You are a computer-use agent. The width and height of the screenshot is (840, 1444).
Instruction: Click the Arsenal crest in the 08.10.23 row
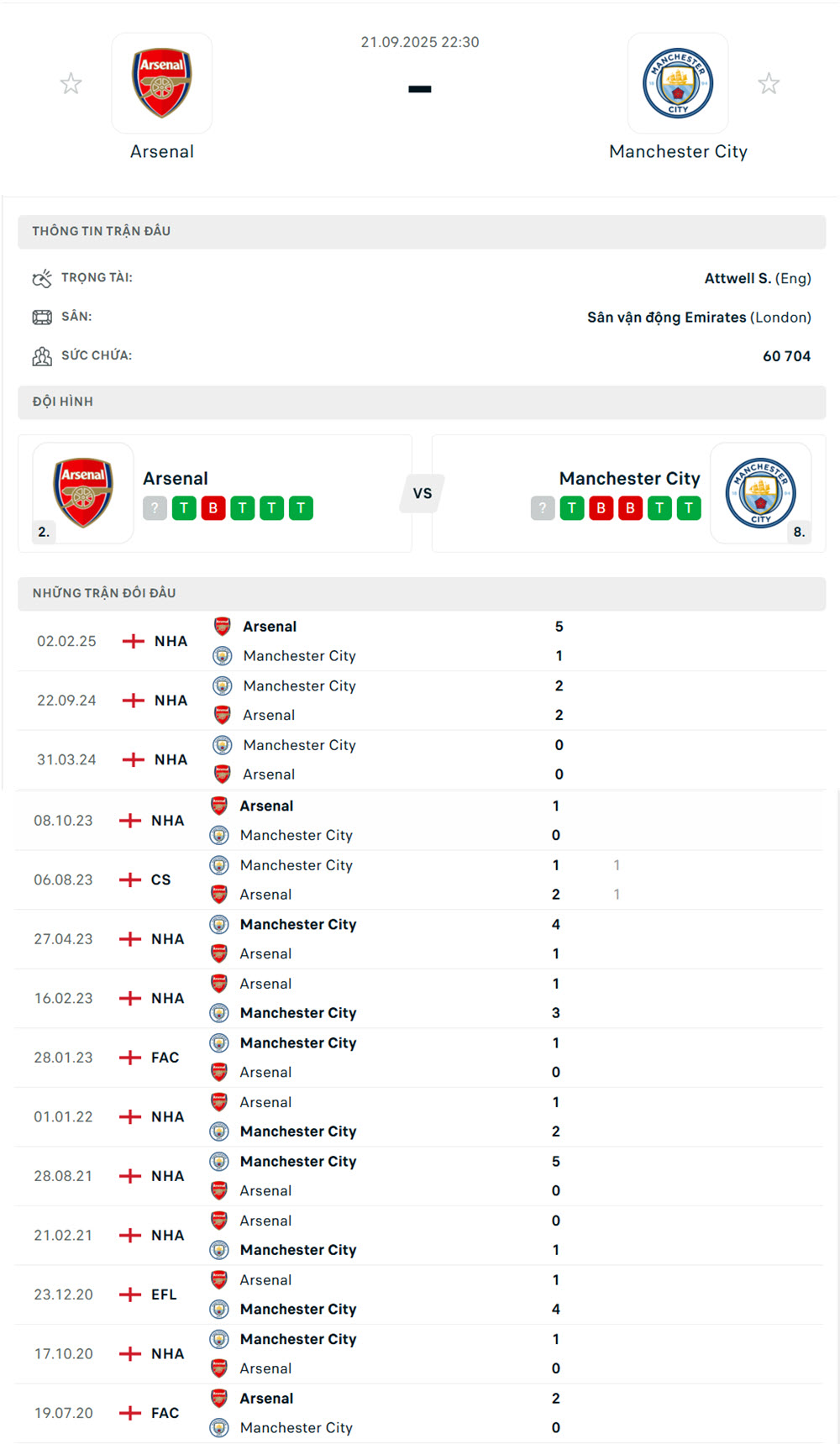point(221,805)
